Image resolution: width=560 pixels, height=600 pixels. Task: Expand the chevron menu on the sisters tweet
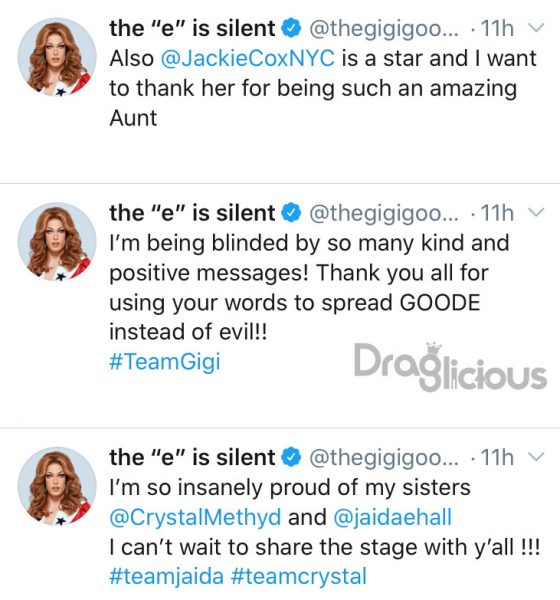tap(536, 457)
